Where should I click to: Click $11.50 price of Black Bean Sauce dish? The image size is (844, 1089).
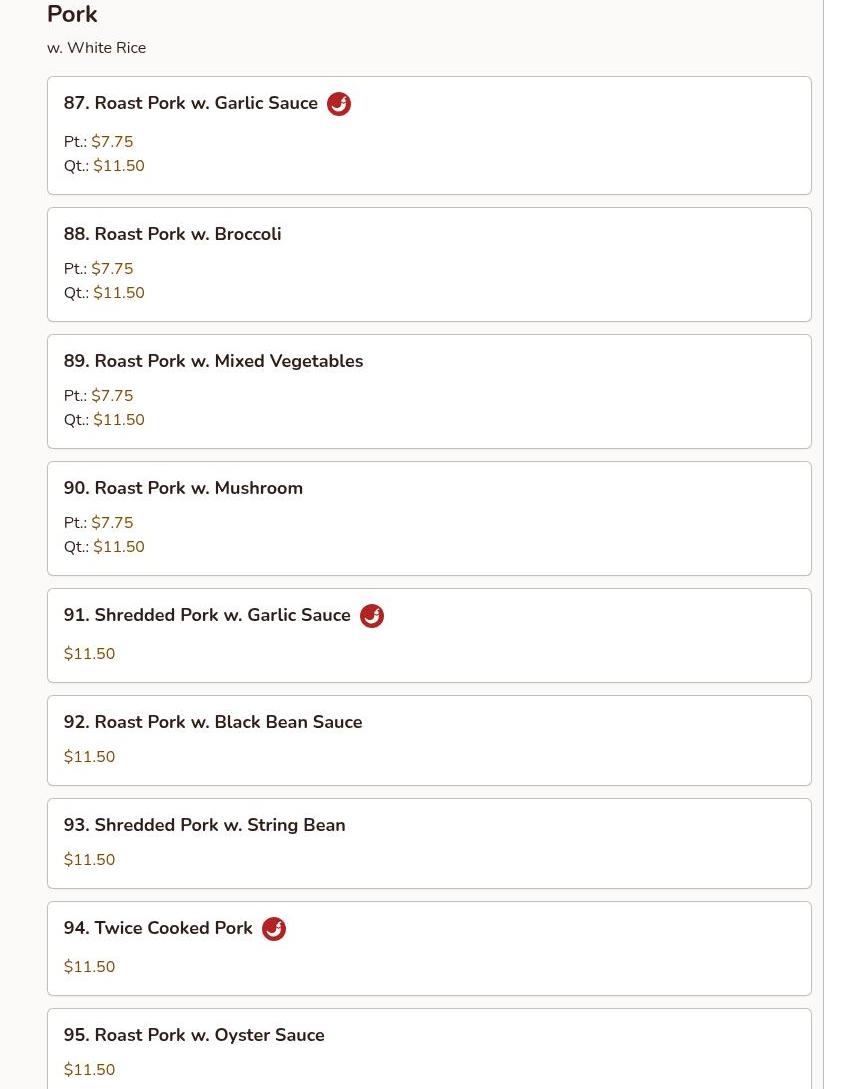pyautogui.click(x=90, y=757)
